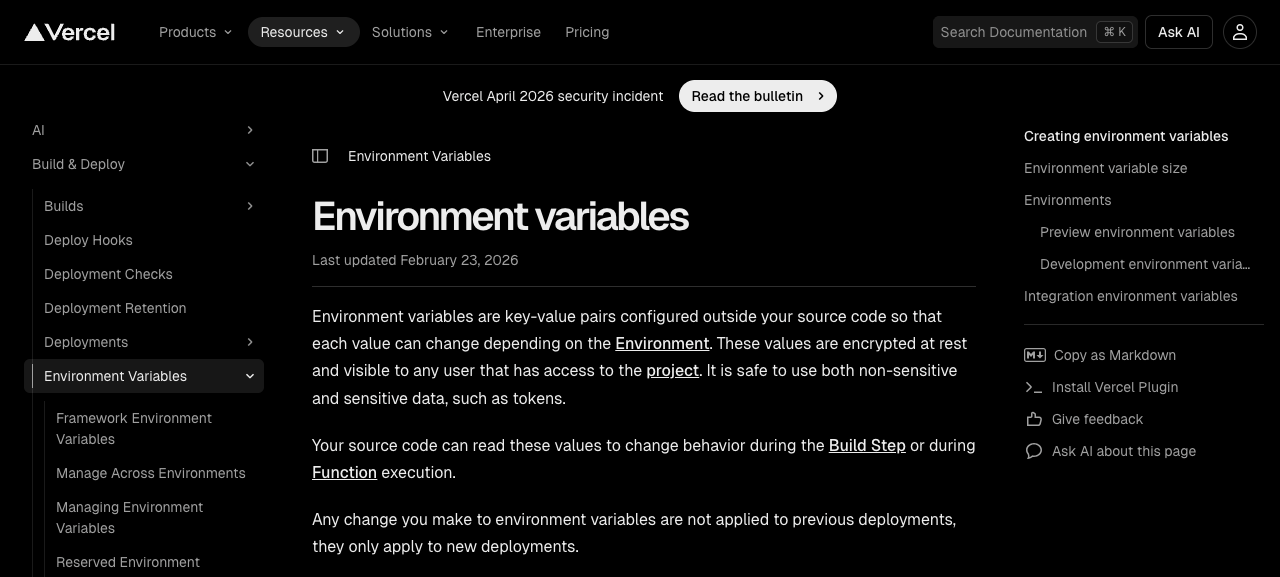
Task: Expand the Builds submenu
Action: (x=249, y=206)
